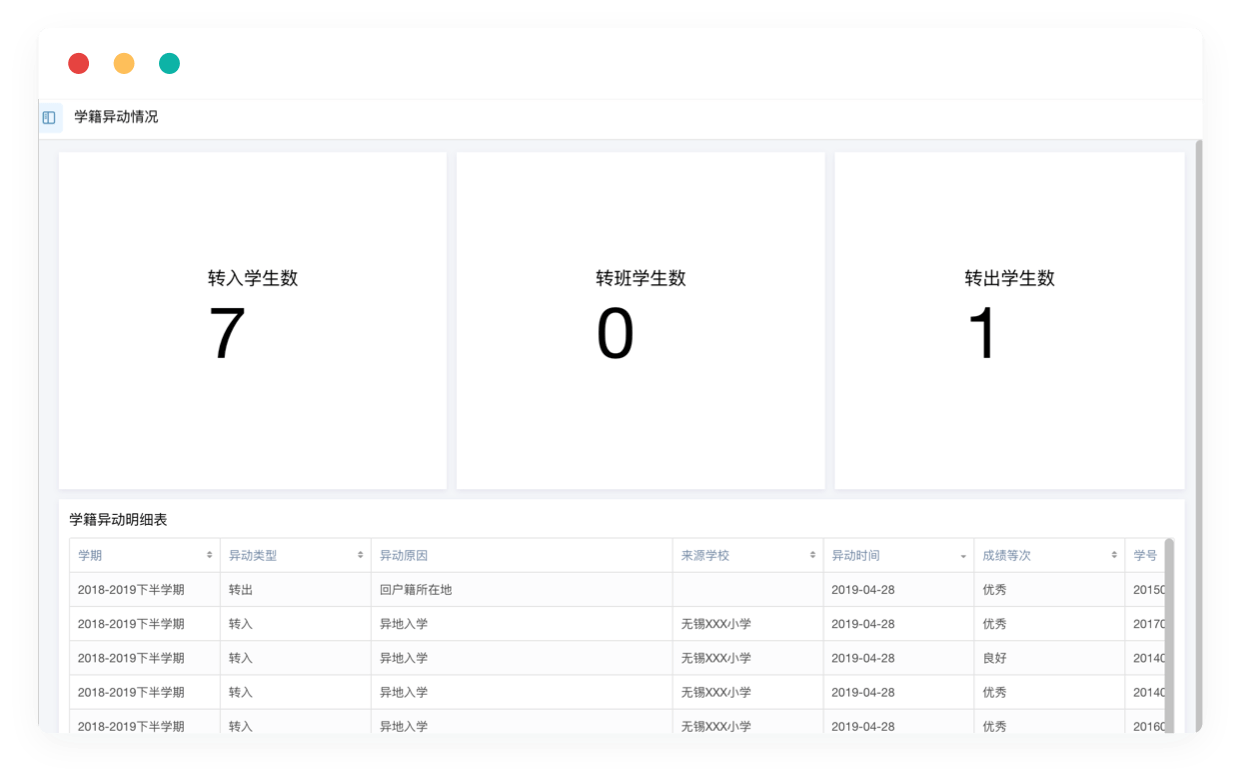Click the yellow minimize window button

124,64
